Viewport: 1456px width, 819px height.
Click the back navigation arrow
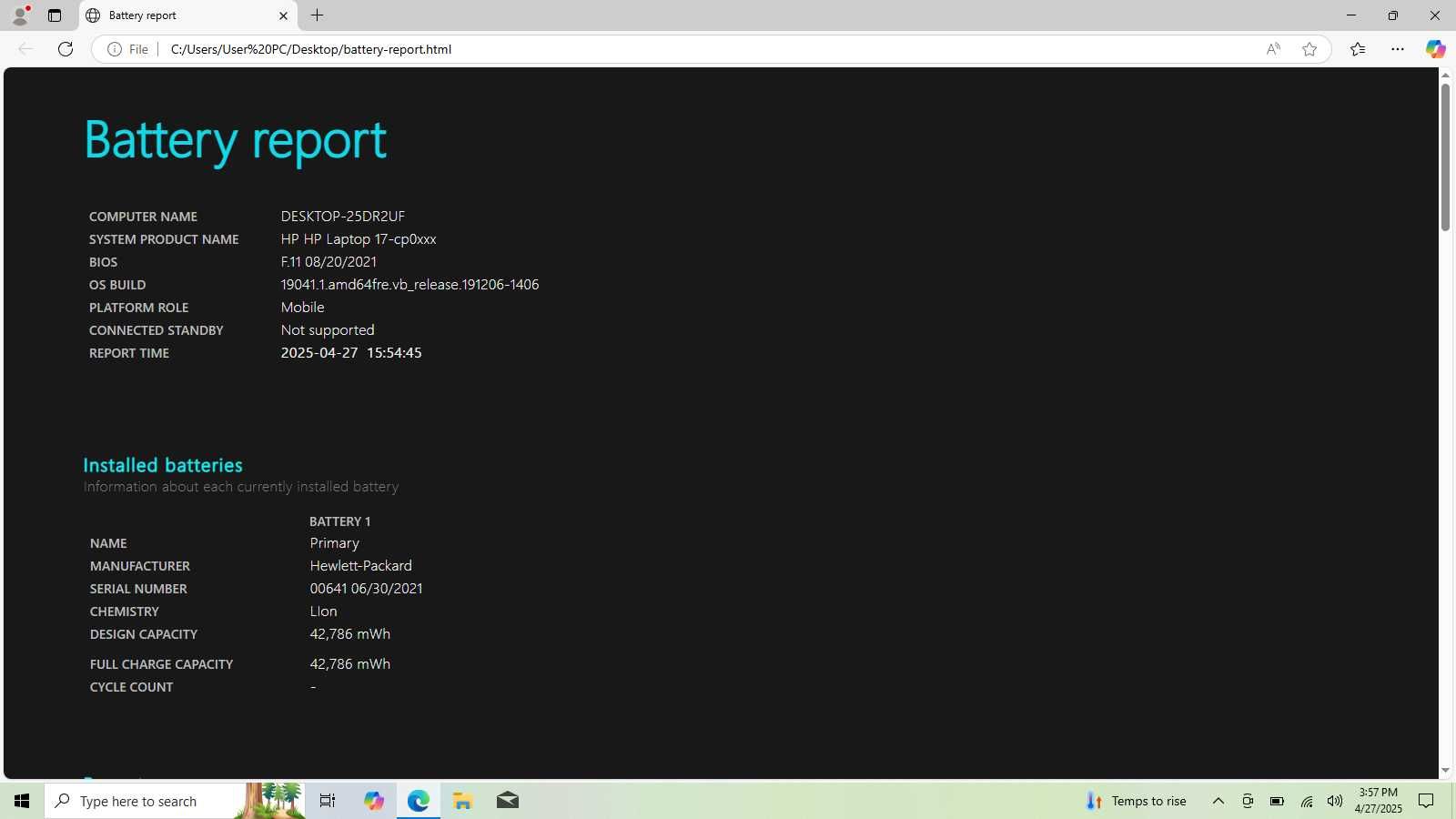[x=25, y=49]
